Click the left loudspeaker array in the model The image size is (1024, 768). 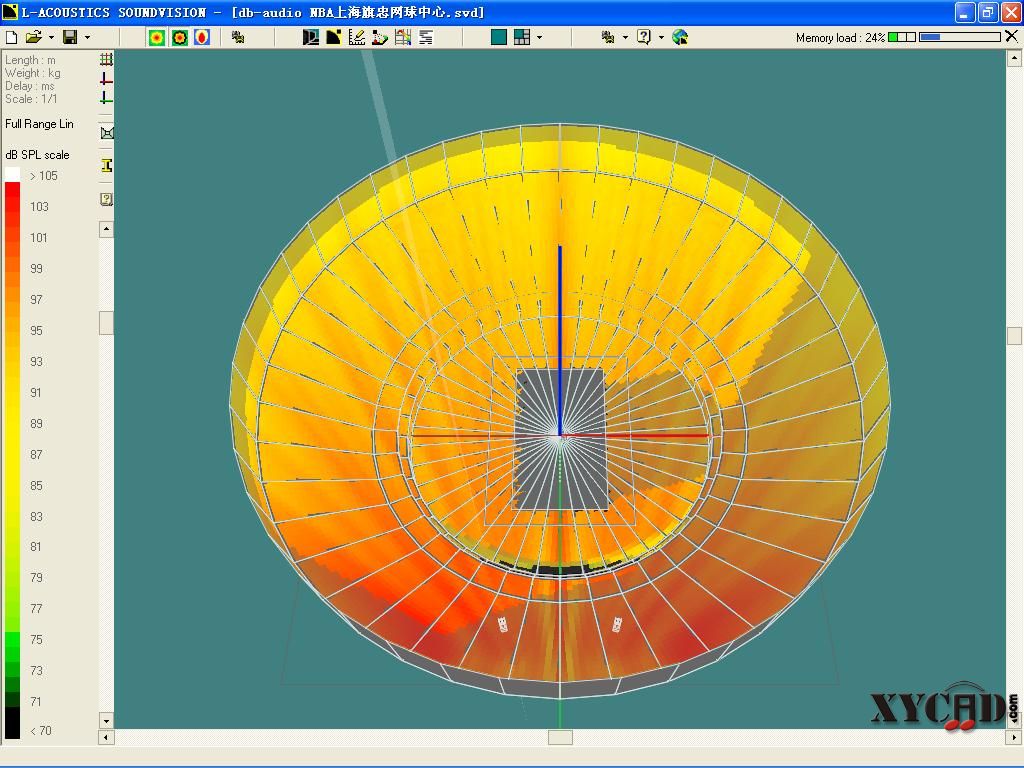[503, 625]
